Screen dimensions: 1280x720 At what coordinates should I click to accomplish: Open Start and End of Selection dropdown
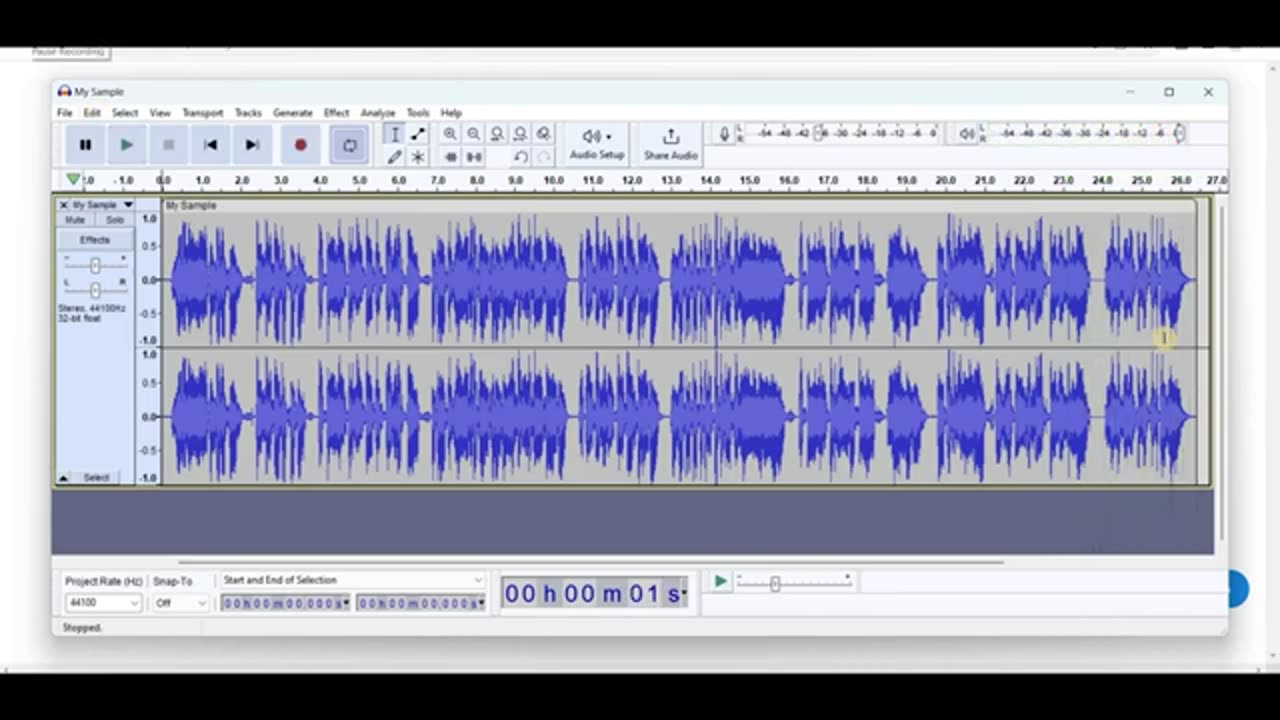[353, 580]
